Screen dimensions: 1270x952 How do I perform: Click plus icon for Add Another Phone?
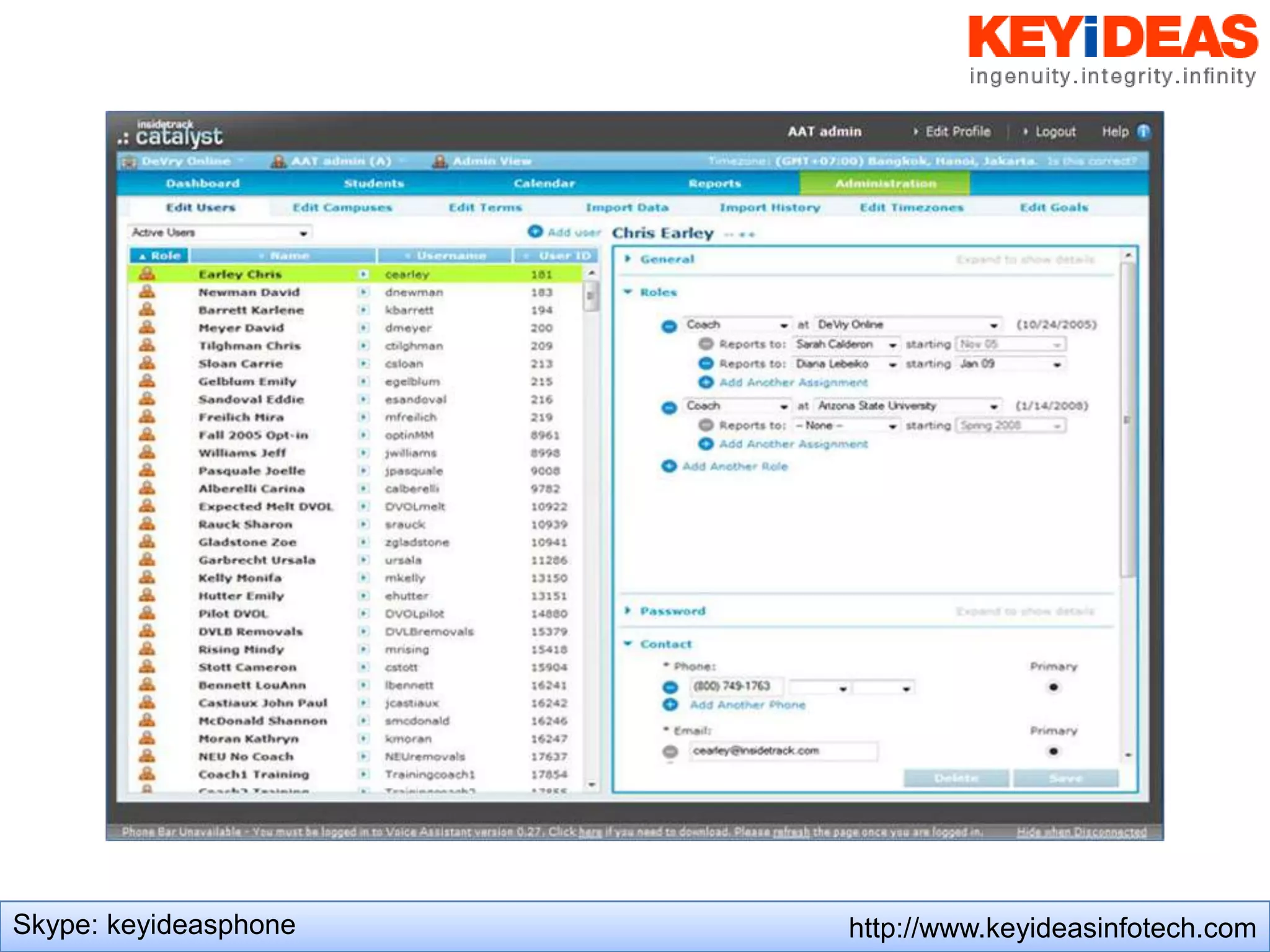tap(670, 705)
